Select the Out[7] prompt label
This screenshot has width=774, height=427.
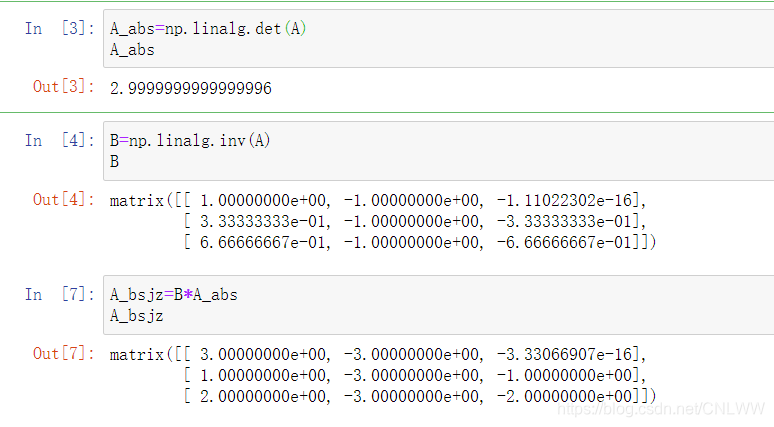(64, 353)
